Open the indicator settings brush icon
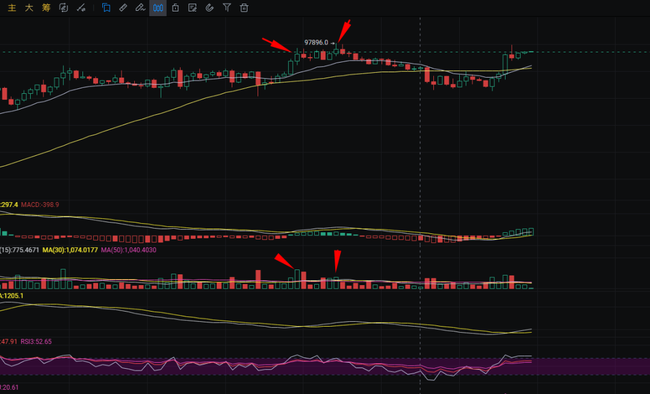The width and height of the screenshot is (650, 394). click(x=81, y=7)
